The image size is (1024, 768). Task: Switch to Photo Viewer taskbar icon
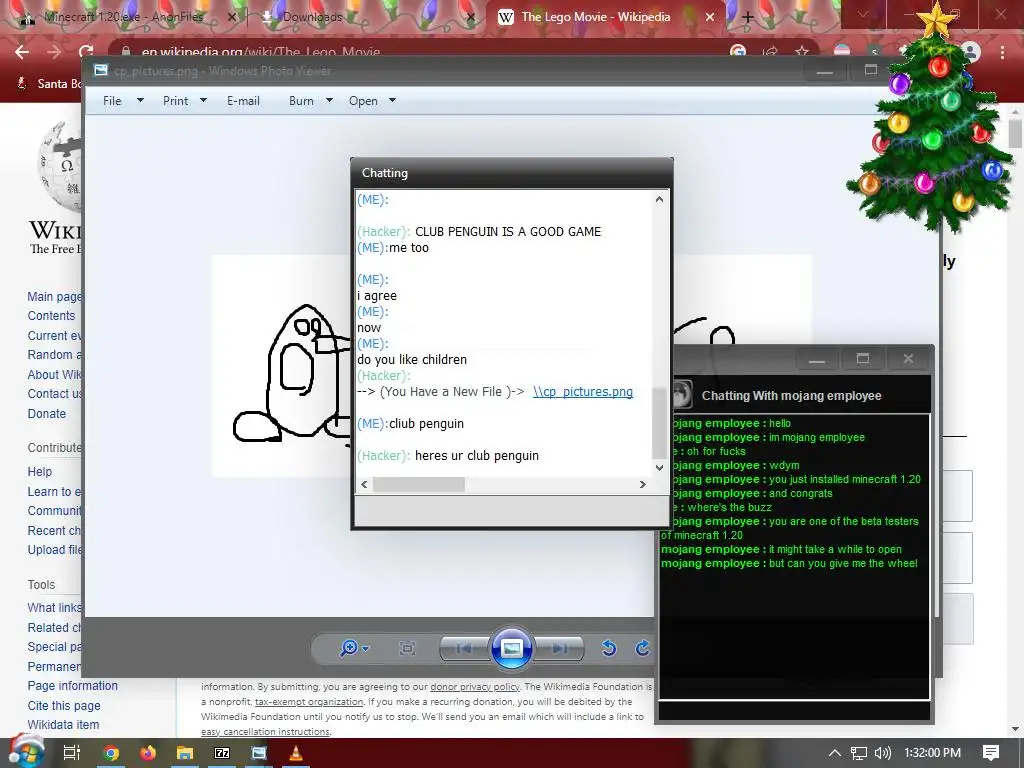259,753
